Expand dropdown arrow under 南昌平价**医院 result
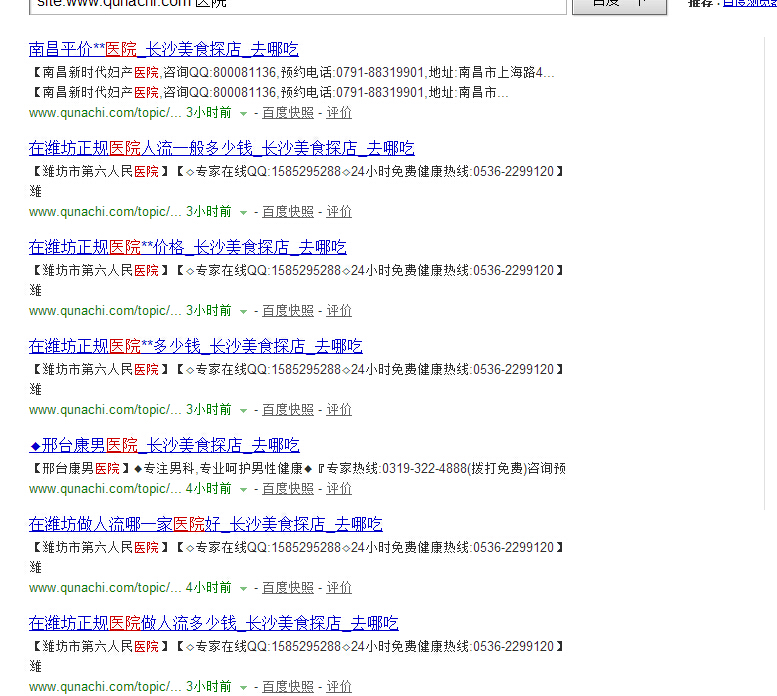 (x=243, y=114)
